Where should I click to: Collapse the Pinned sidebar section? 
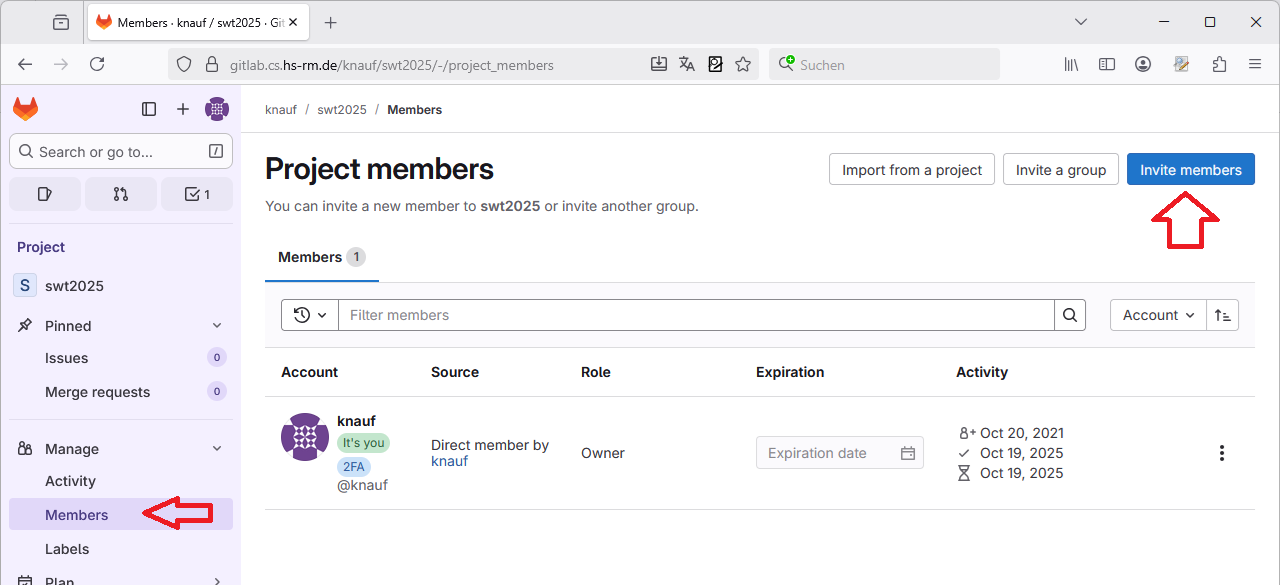(x=217, y=326)
